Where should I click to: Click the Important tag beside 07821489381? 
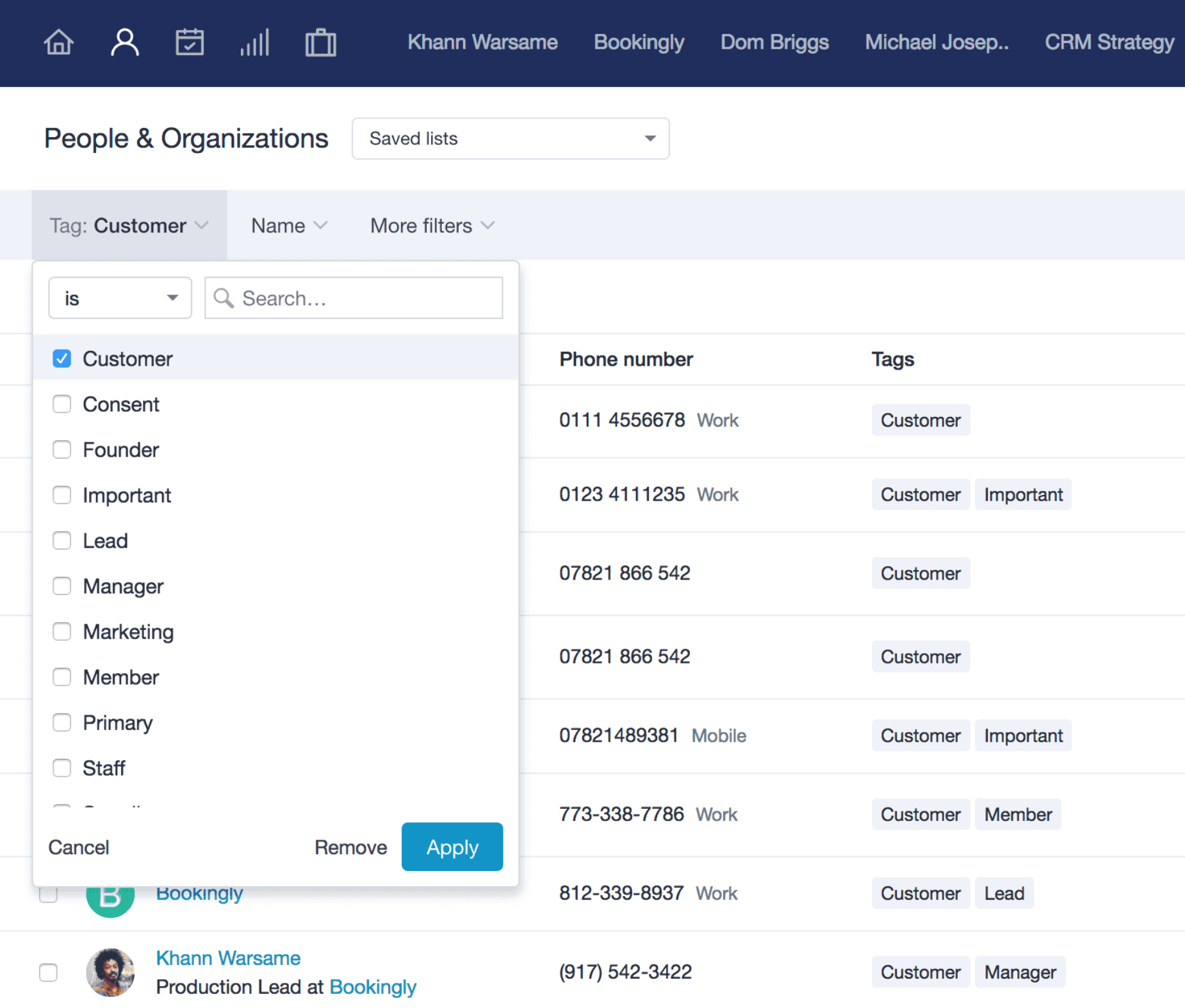pos(1024,736)
